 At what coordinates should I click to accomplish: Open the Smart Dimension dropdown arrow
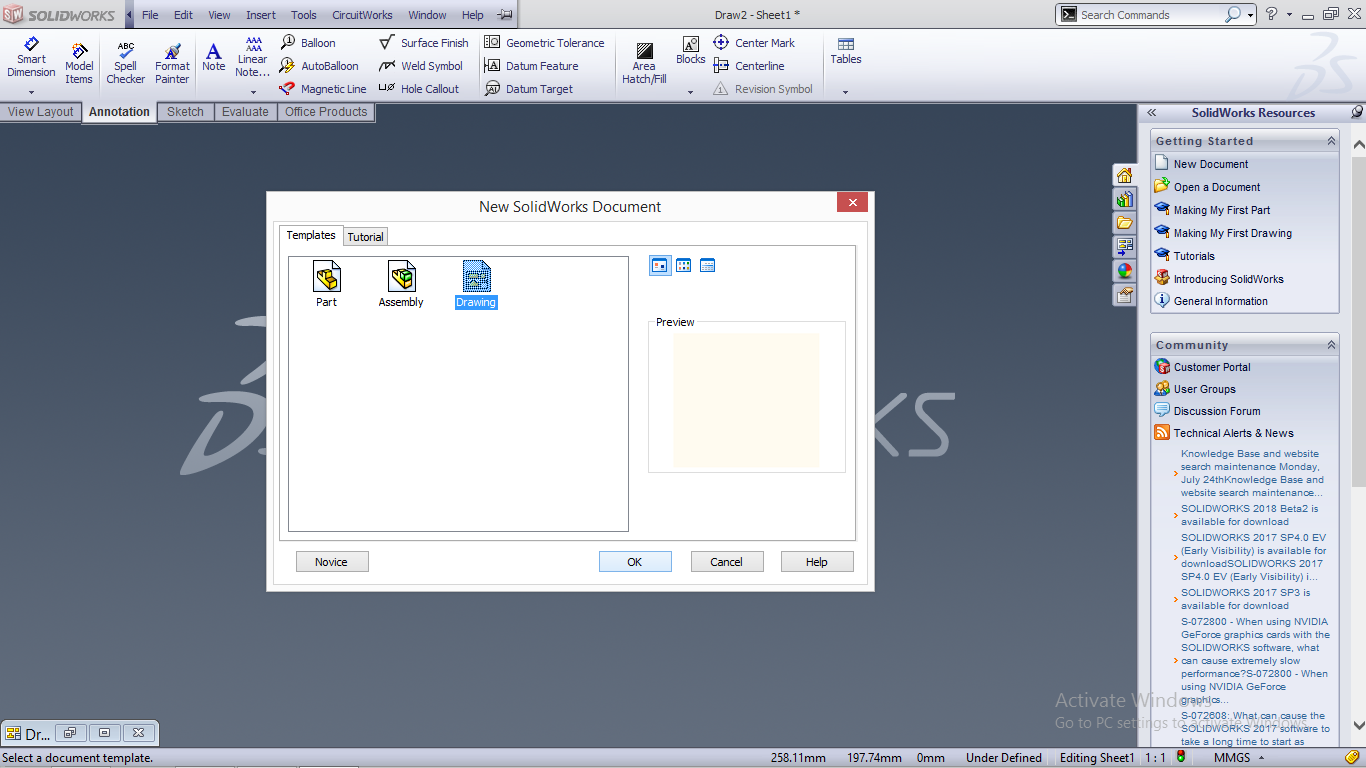tap(31, 90)
